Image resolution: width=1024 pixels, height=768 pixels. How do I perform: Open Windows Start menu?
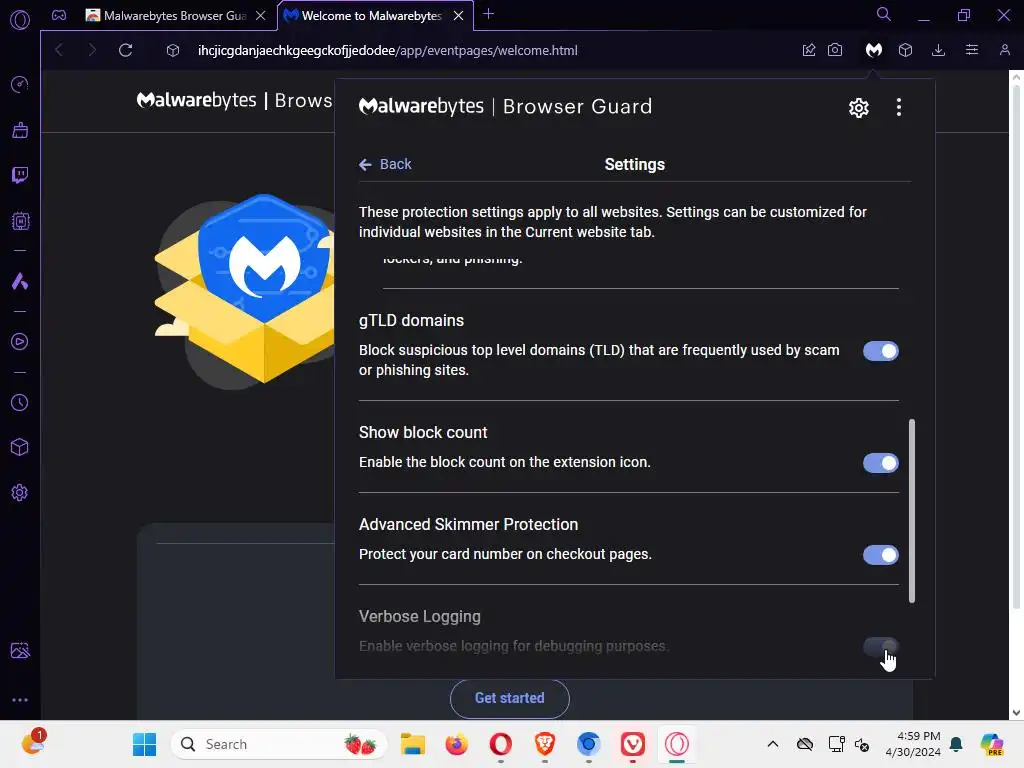(144, 744)
